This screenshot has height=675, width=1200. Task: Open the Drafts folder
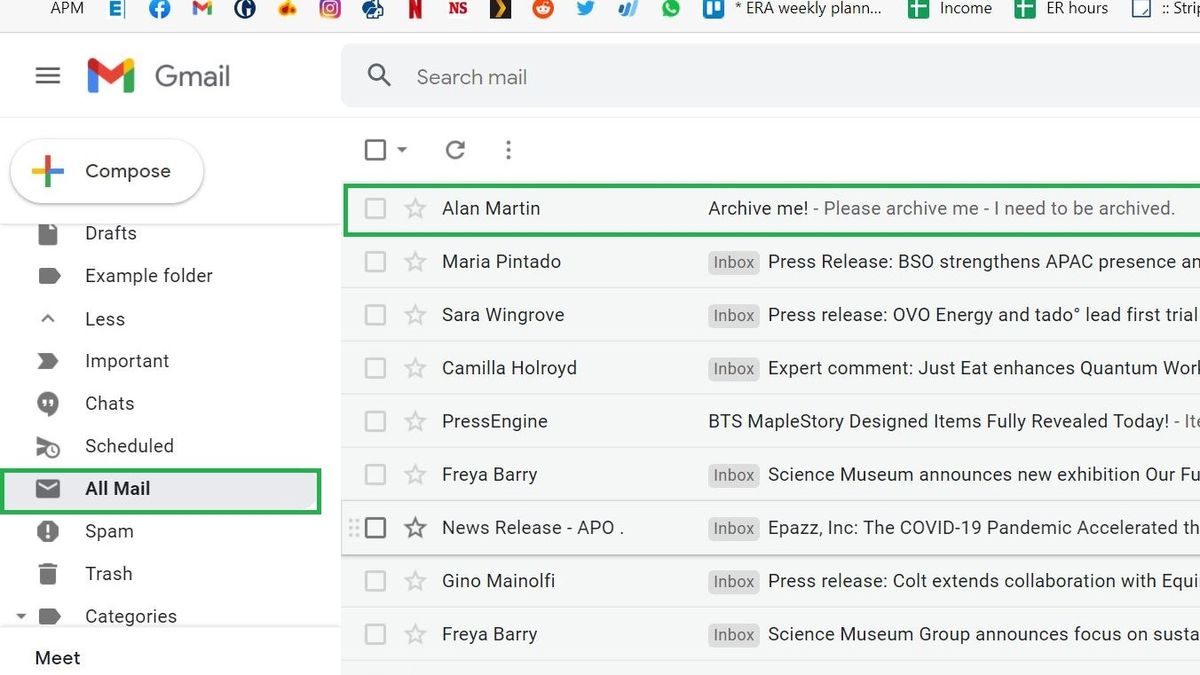tap(110, 233)
